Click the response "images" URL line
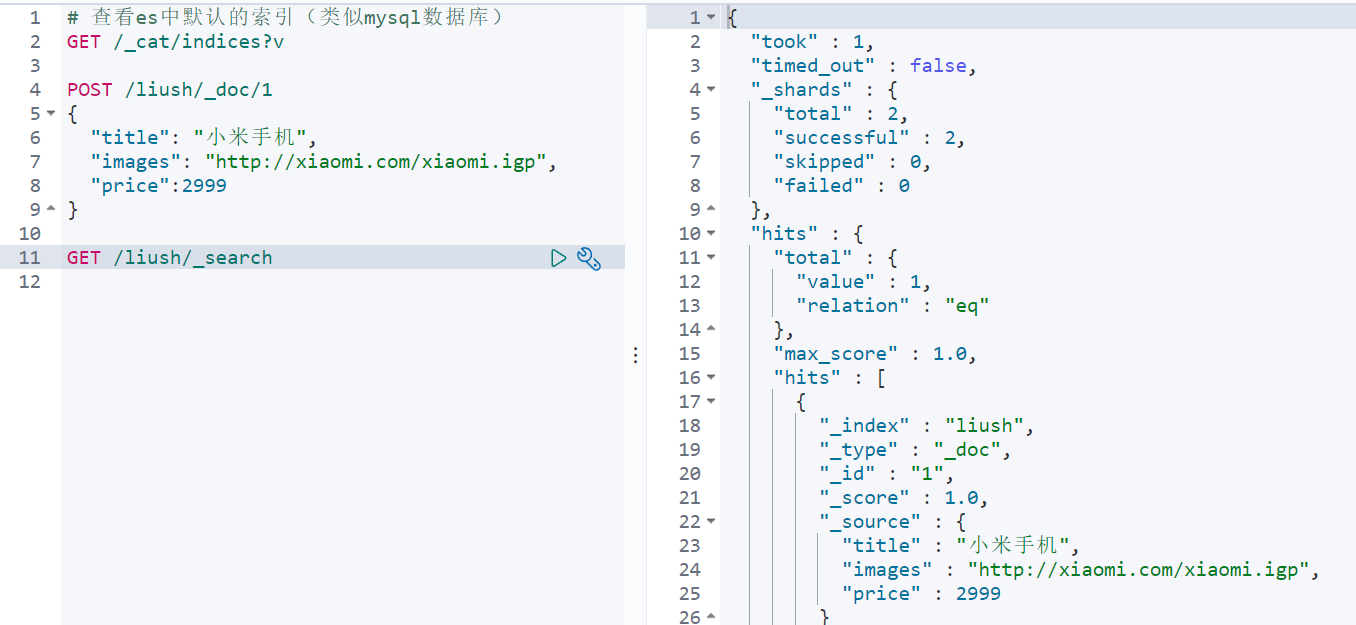1356x625 pixels. click(x=1081, y=570)
